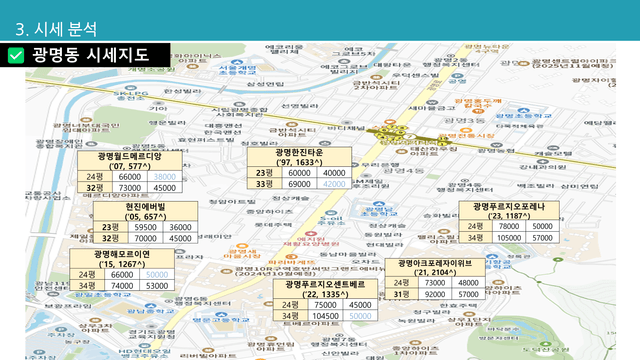Select the brown 금방석시티 2차아파트 marker
The width and height of the screenshot is (640, 360).
click(376, 77)
